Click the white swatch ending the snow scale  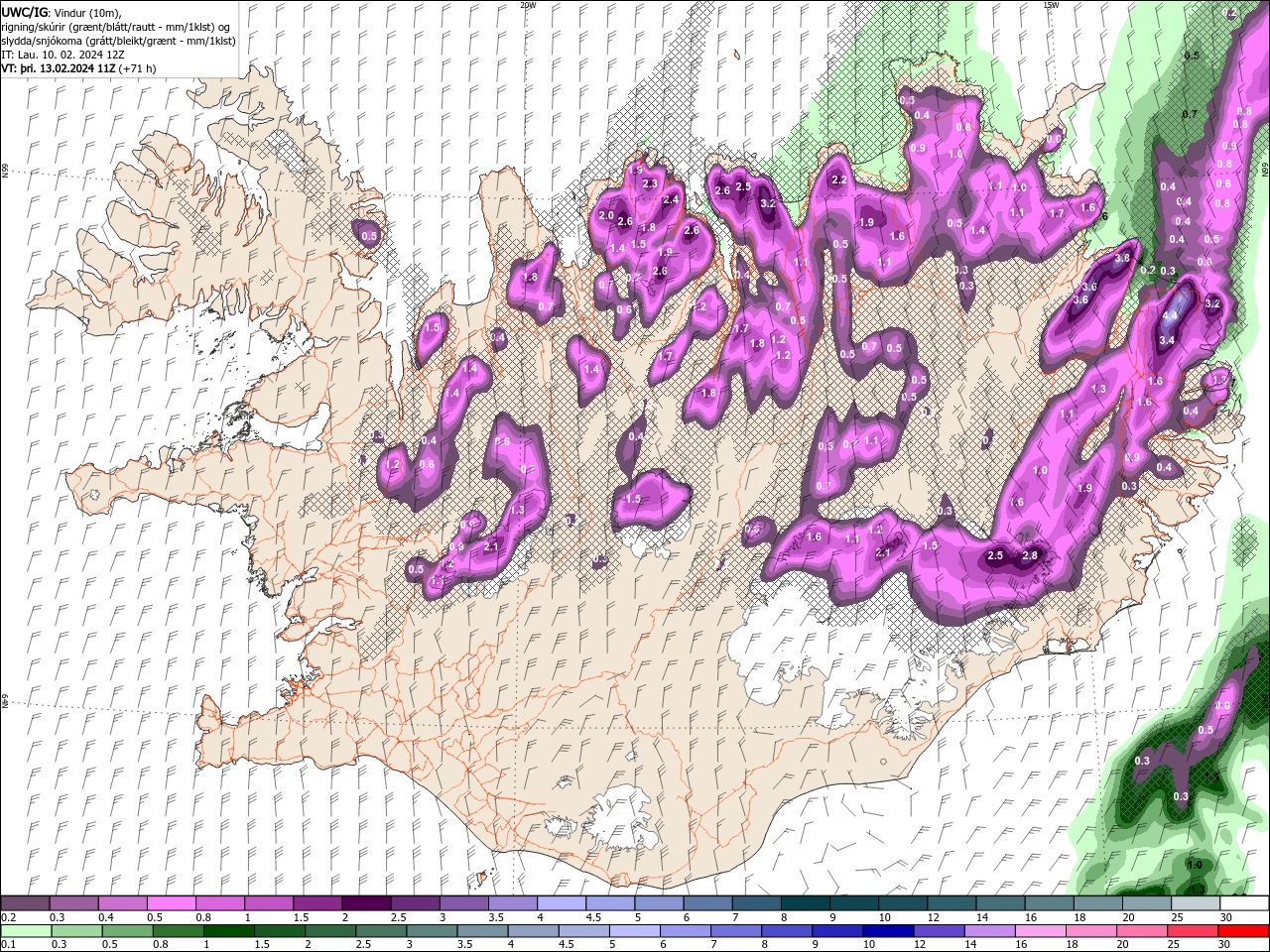pos(1243,903)
